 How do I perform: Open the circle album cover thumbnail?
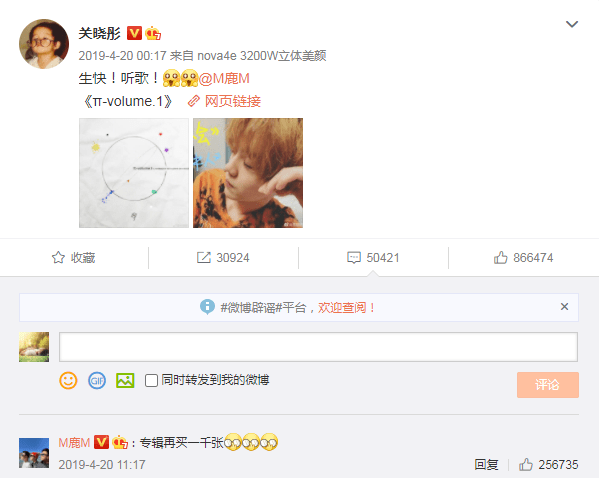[x=134, y=173]
